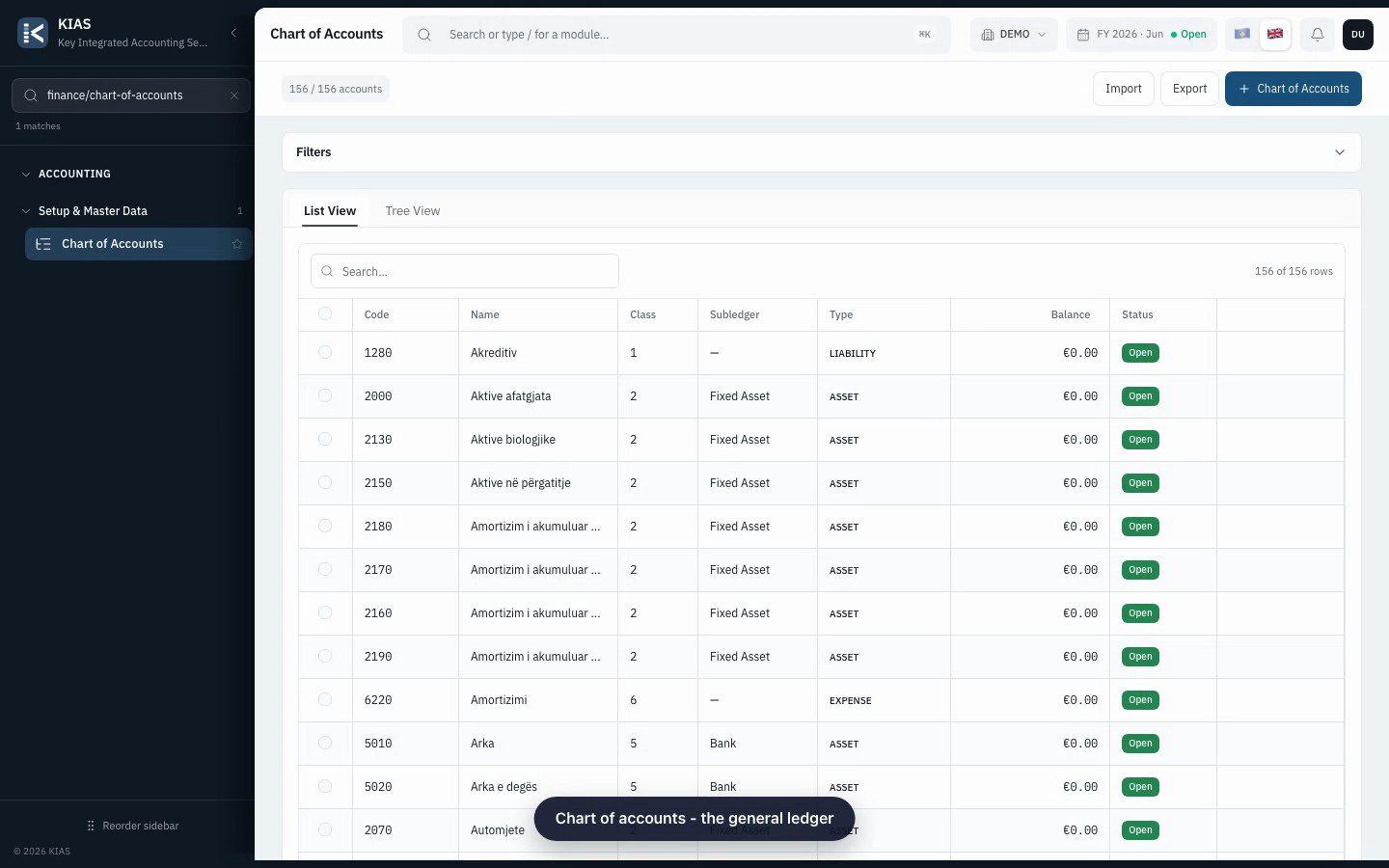This screenshot has width=1389, height=868.
Task: Click the Aktive afatgjata account name
Action: point(510,396)
